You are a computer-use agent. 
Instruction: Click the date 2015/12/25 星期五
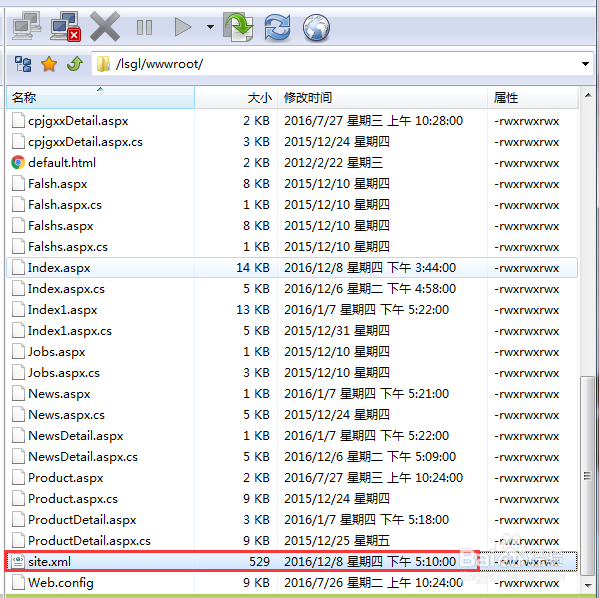pyautogui.click(x=337, y=541)
